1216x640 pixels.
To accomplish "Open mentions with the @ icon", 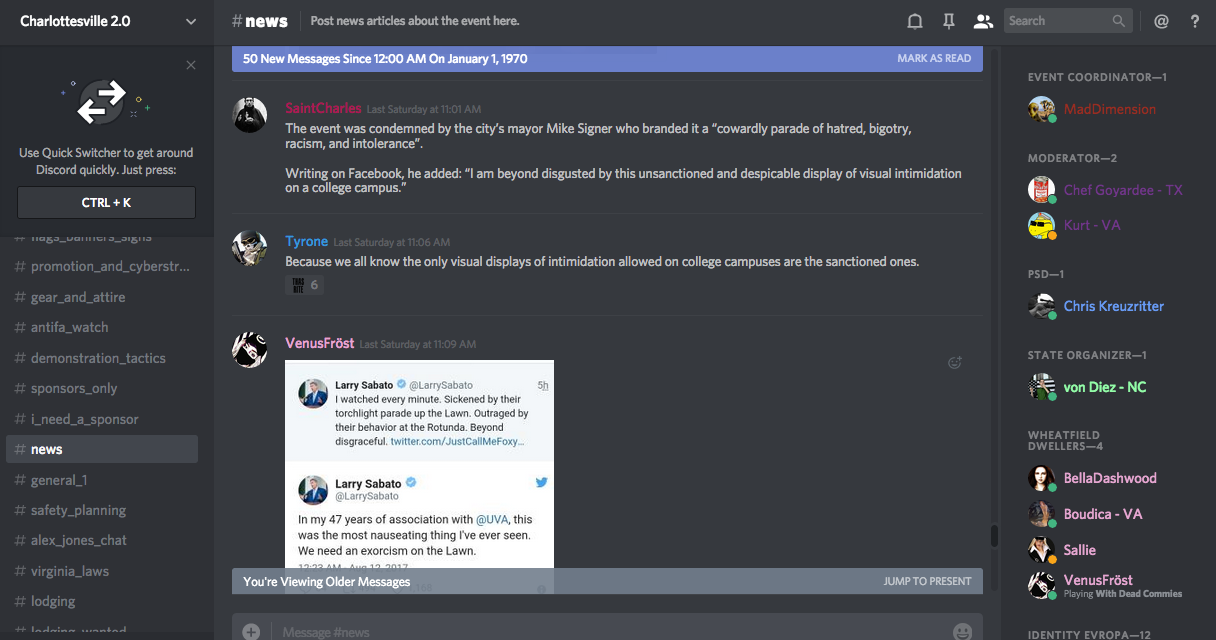I will tap(1161, 21).
